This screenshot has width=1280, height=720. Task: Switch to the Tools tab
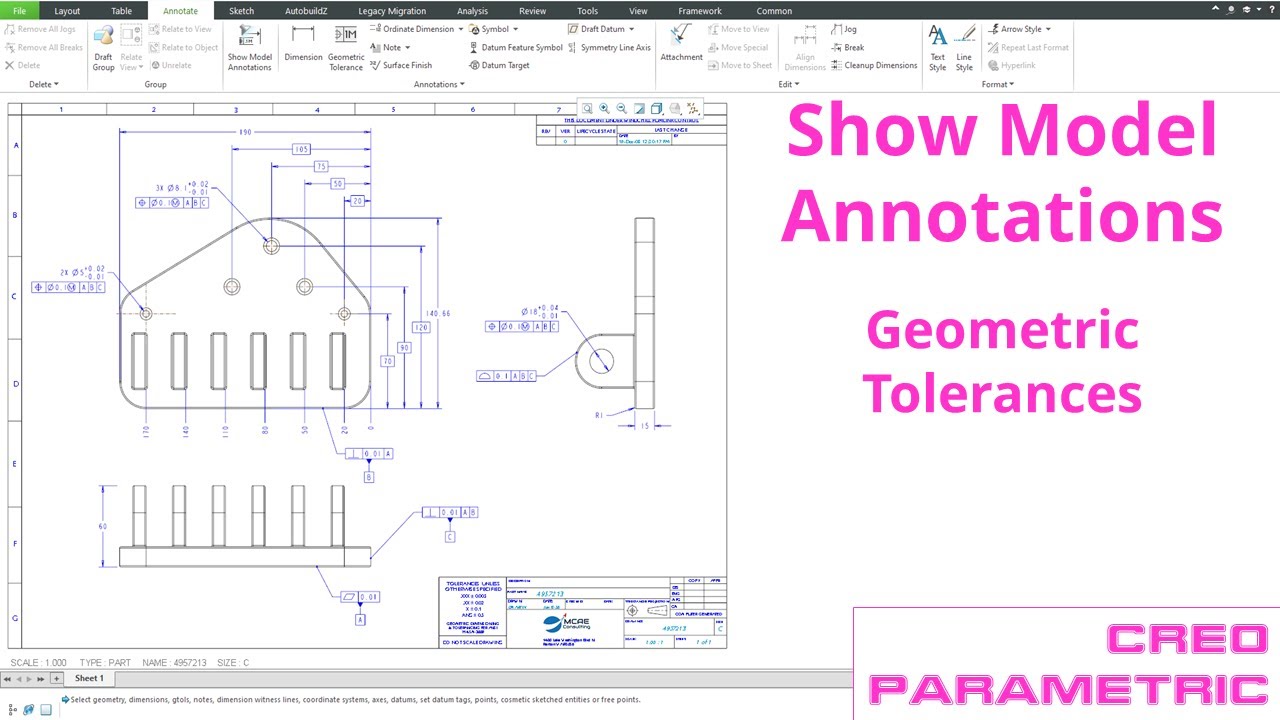click(587, 11)
